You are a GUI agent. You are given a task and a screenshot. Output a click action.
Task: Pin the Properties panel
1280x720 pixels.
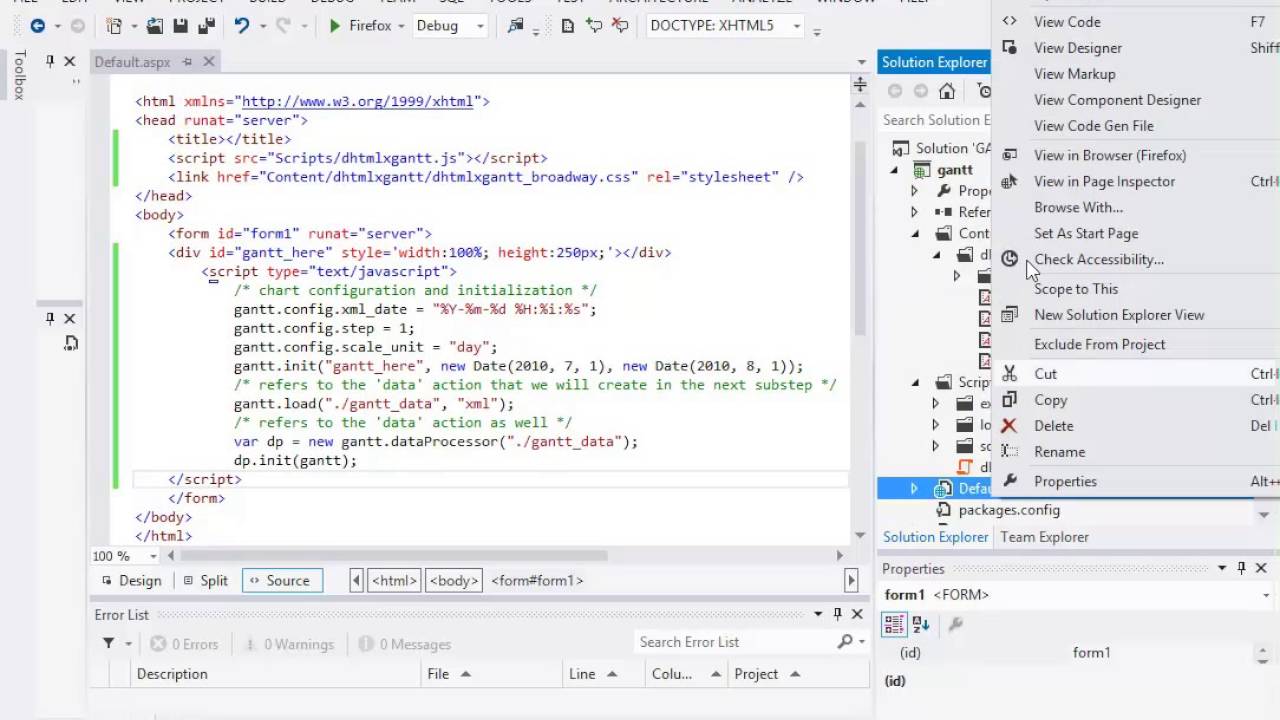pos(1242,568)
